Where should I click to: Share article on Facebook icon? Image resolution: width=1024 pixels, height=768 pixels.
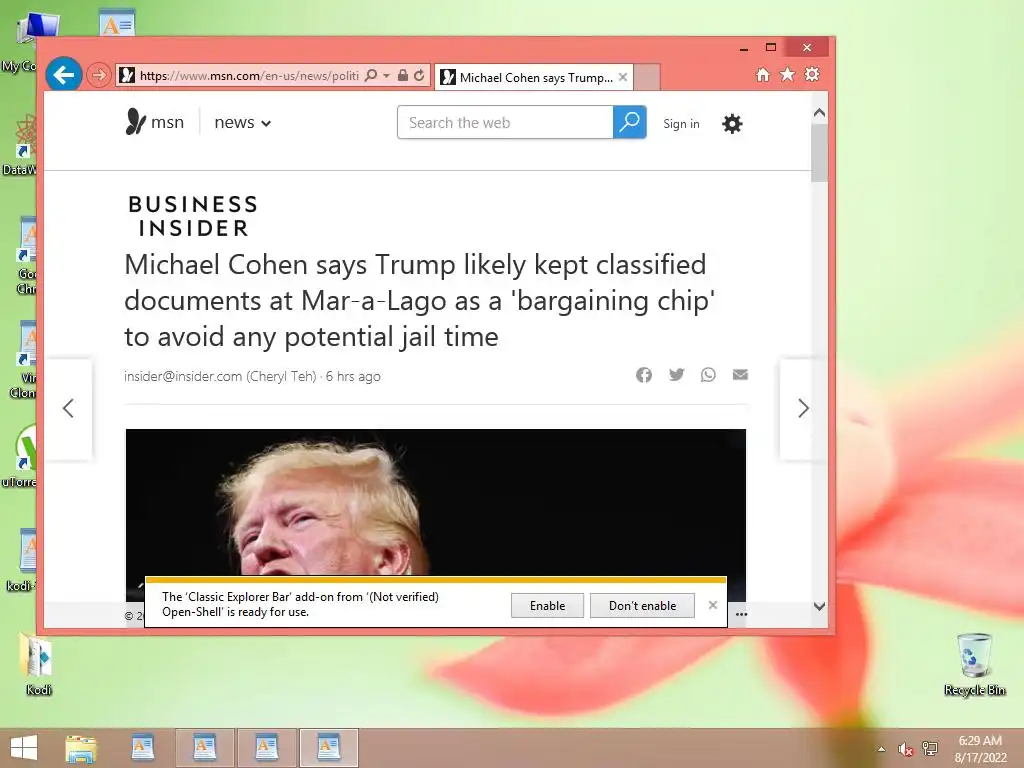click(x=644, y=375)
